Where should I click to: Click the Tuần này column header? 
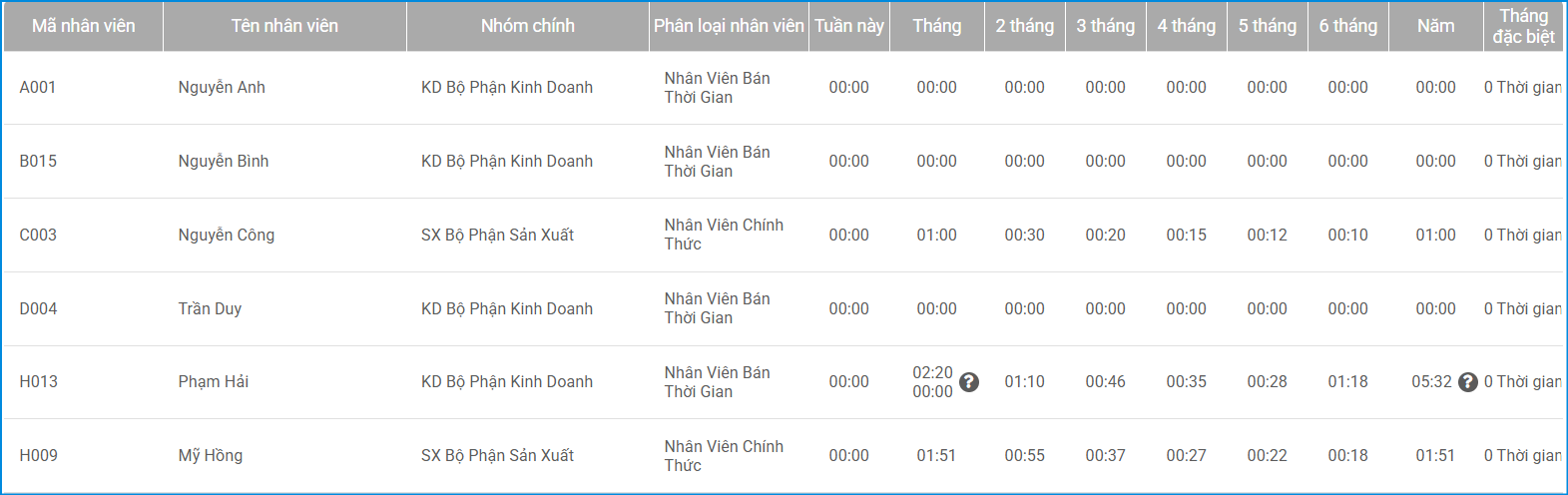[848, 26]
